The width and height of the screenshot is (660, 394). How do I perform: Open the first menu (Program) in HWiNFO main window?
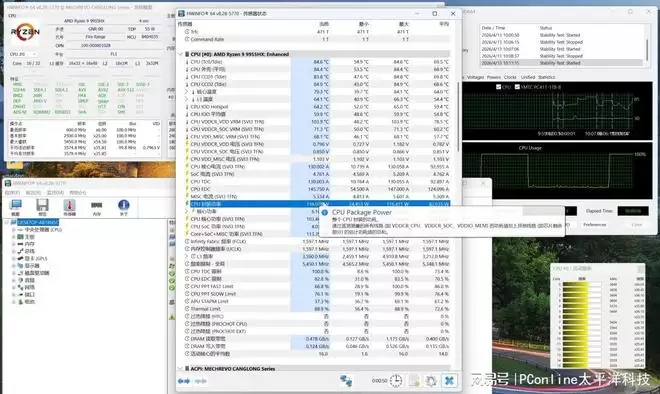tap(12, 193)
